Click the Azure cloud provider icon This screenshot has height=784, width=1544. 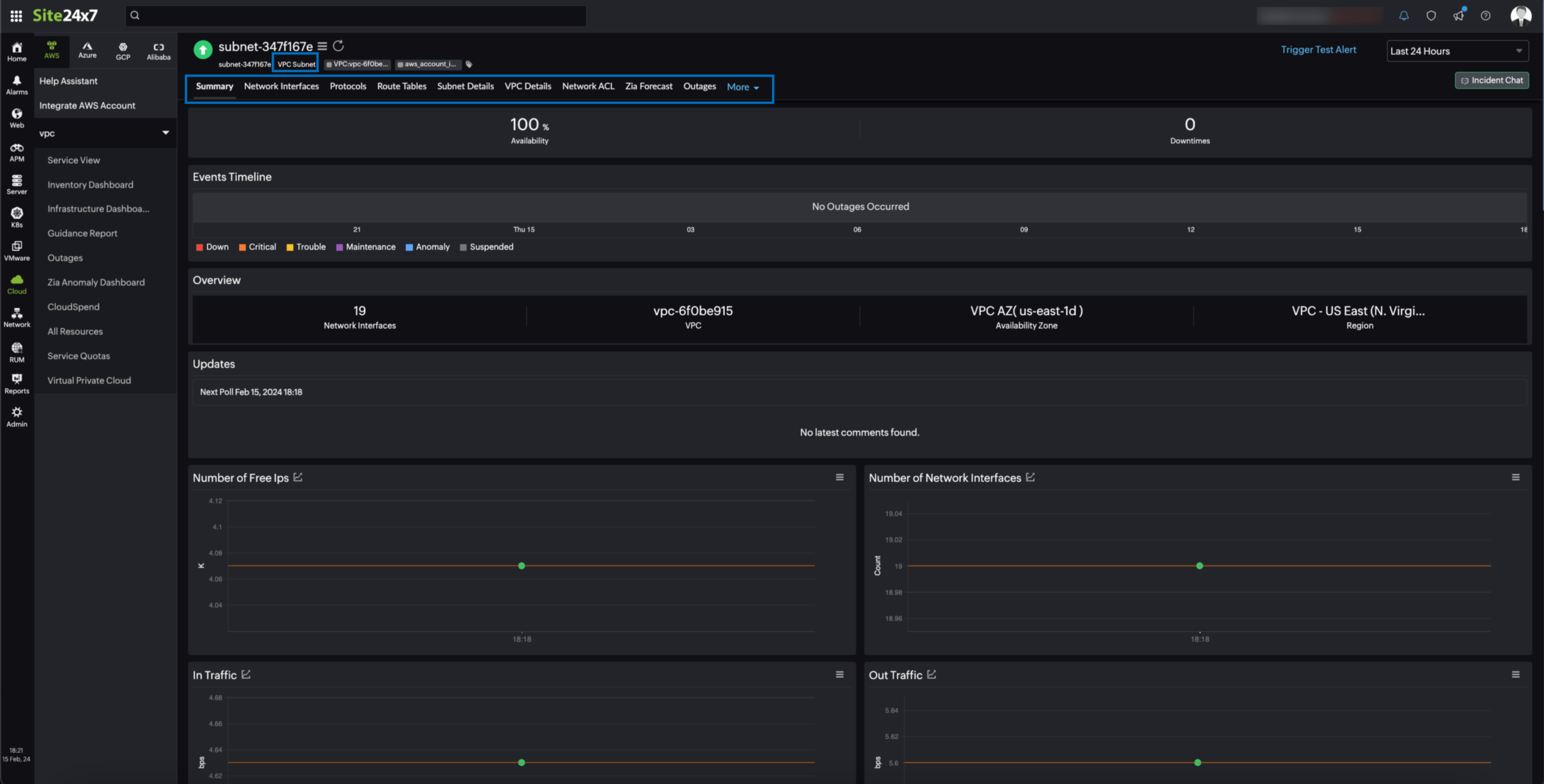tap(87, 51)
